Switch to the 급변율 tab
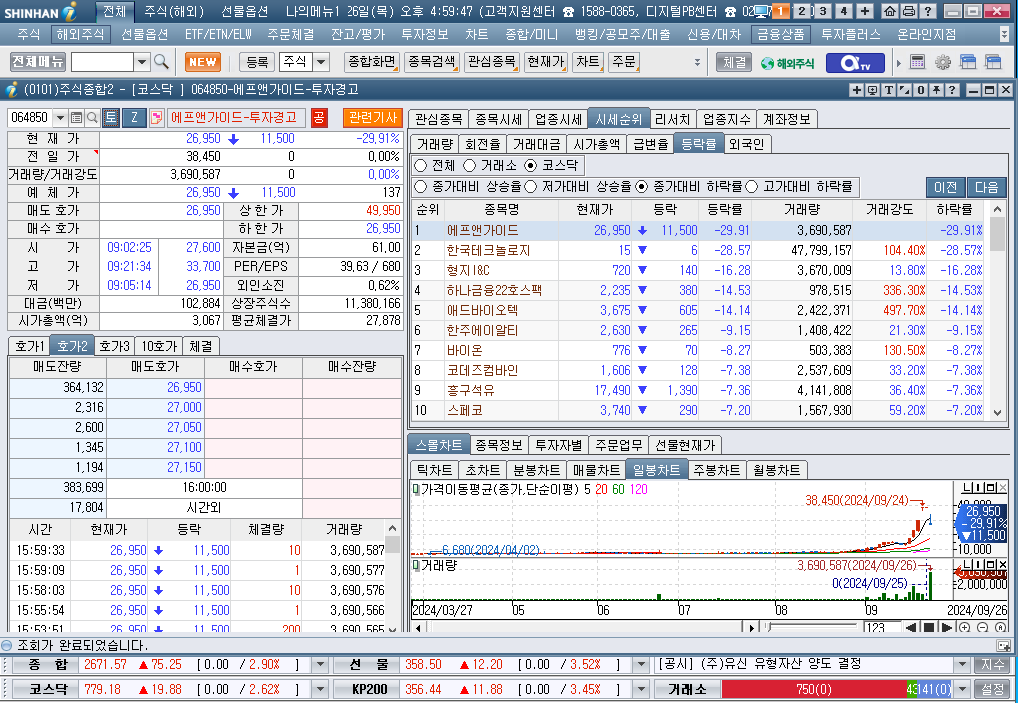 [x=651, y=144]
